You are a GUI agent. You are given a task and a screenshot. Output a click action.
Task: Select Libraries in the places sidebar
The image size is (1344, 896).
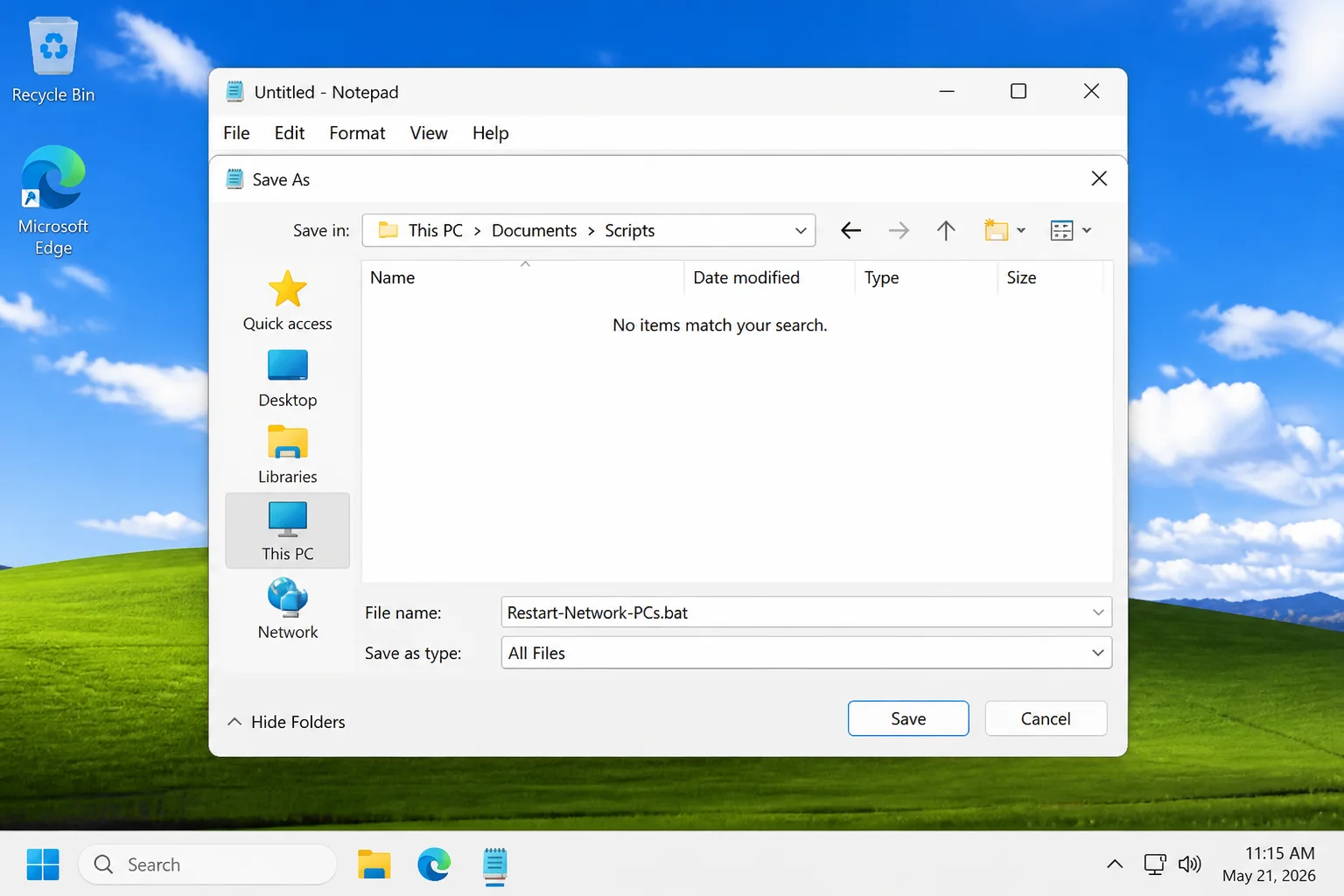tap(287, 455)
